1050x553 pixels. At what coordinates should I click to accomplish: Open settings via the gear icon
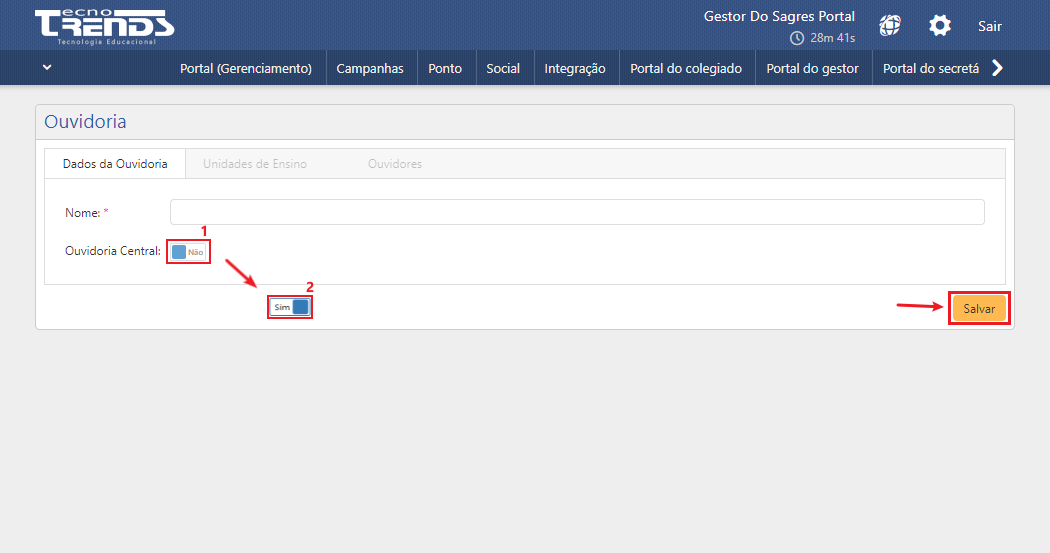click(940, 26)
